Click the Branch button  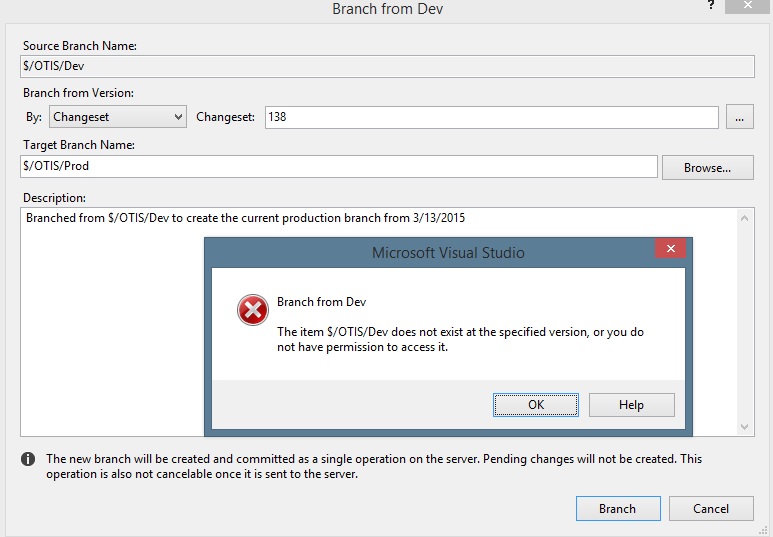pos(618,508)
